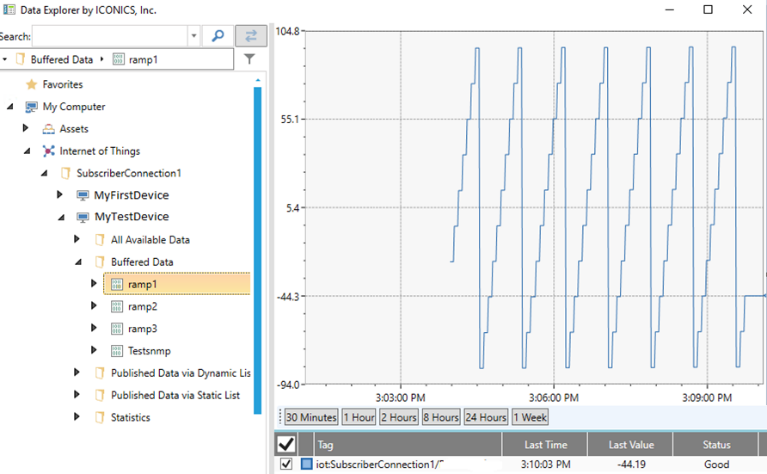Image resolution: width=767 pixels, height=474 pixels.
Task: Set time range to 30 Minutes
Action: click(311, 417)
